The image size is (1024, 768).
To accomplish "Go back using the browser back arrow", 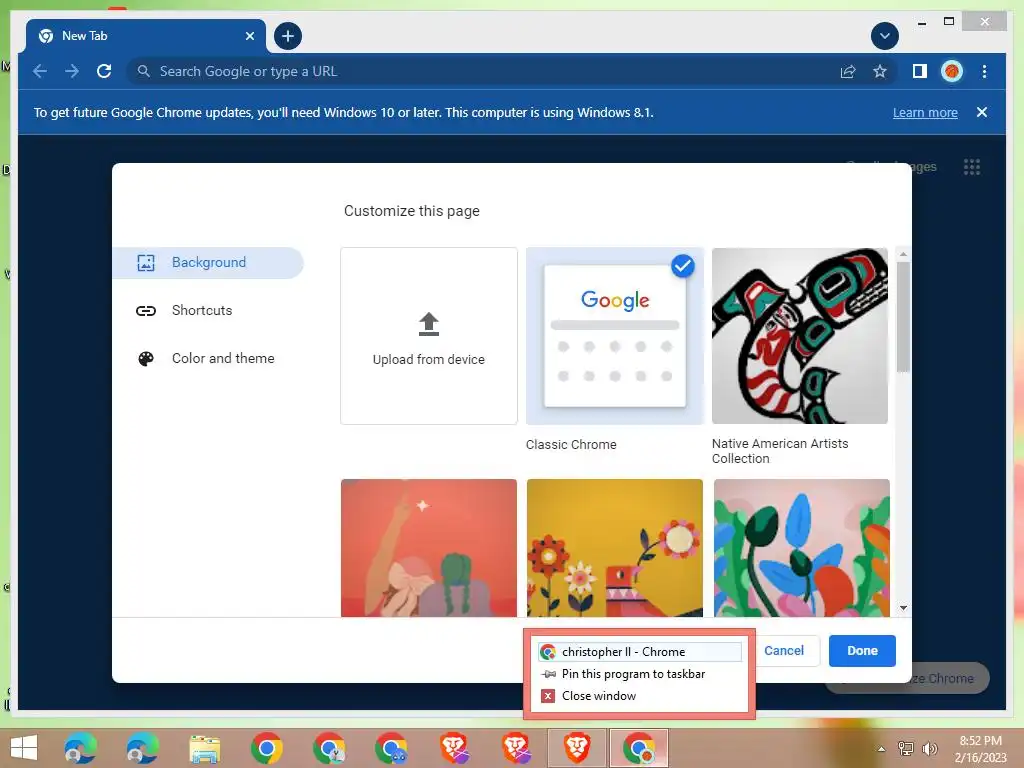I will tap(40, 71).
